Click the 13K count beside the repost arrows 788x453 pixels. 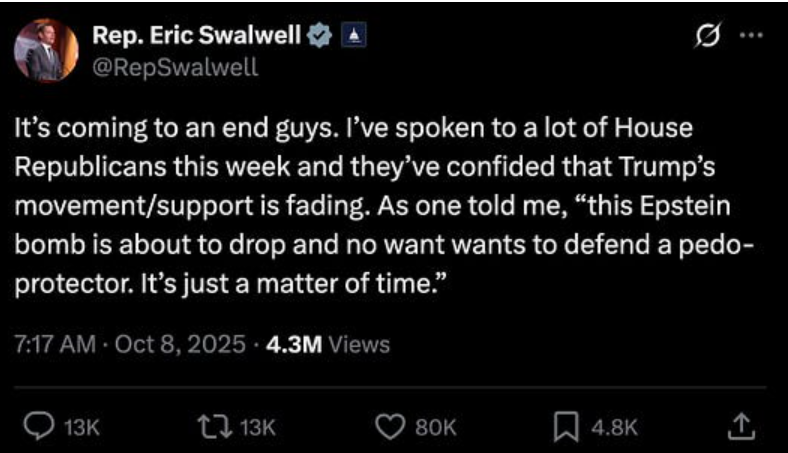pos(257,427)
